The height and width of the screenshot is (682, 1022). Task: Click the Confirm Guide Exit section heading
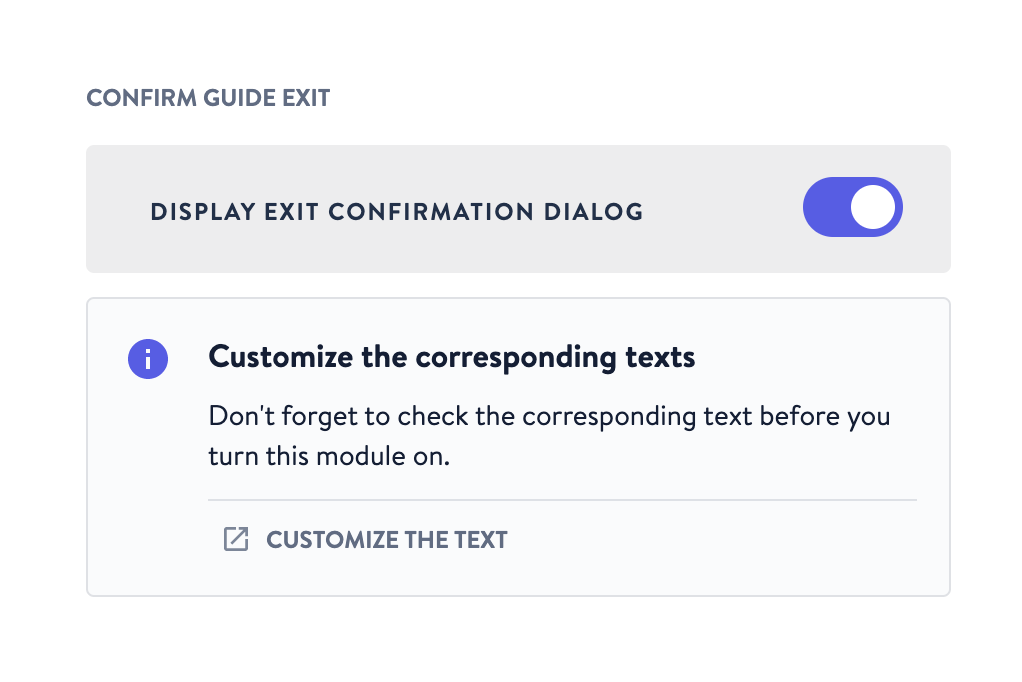click(x=208, y=98)
